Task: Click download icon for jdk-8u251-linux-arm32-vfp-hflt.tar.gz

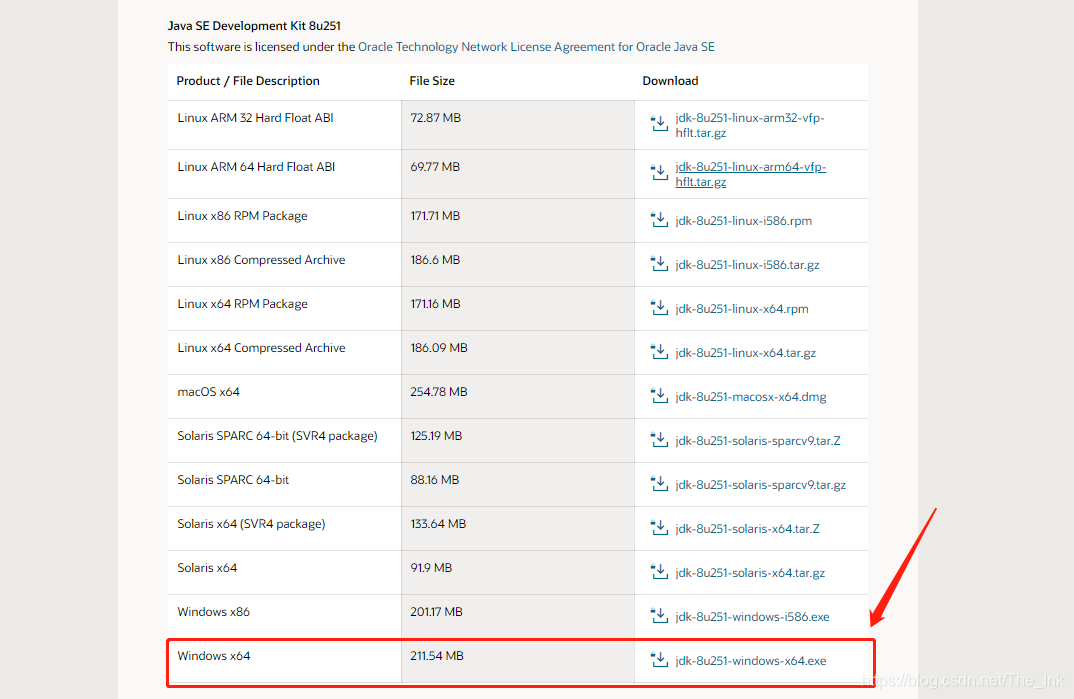Action: 659,123
